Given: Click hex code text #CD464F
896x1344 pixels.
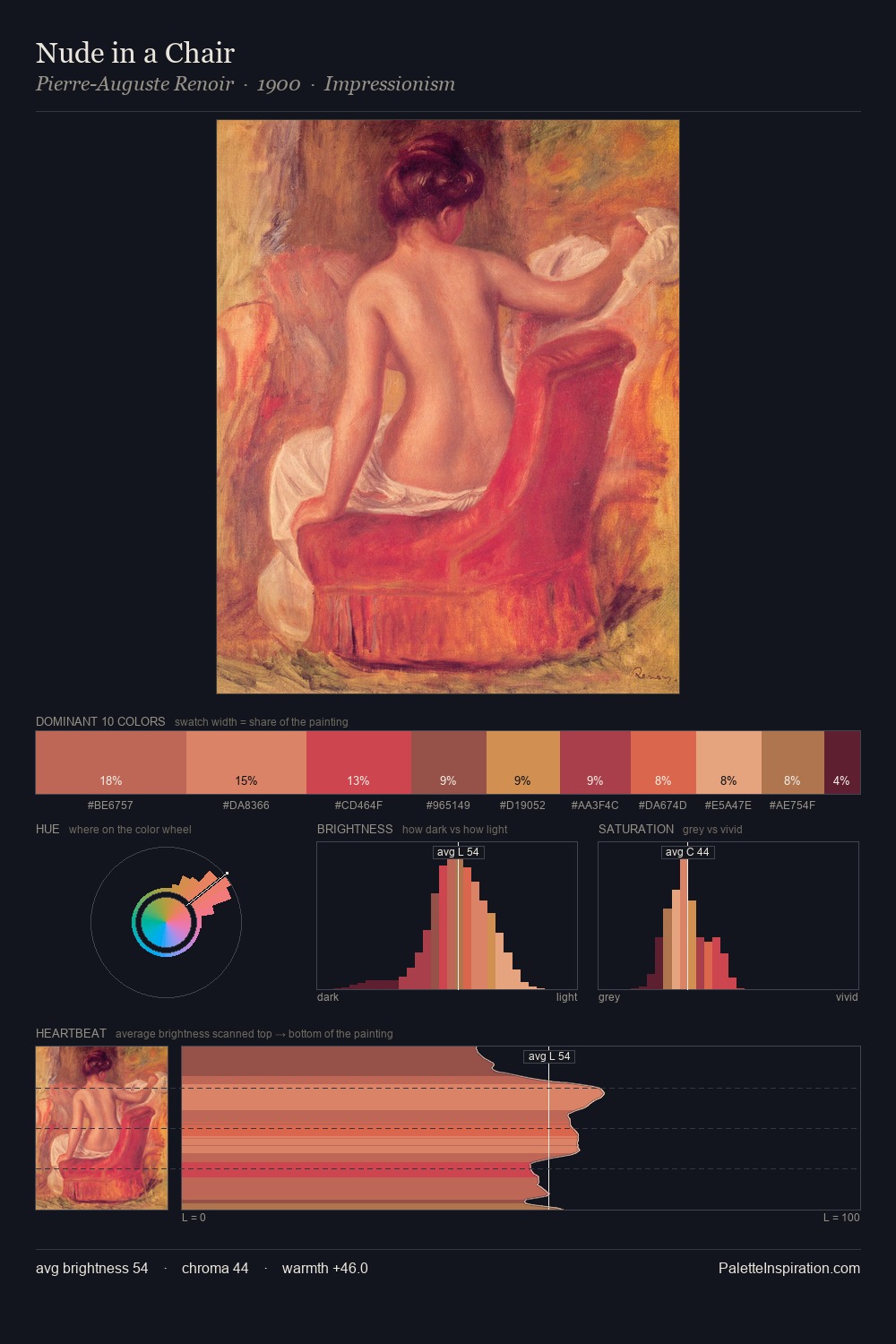Looking at the screenshot, I should [358, 805].
